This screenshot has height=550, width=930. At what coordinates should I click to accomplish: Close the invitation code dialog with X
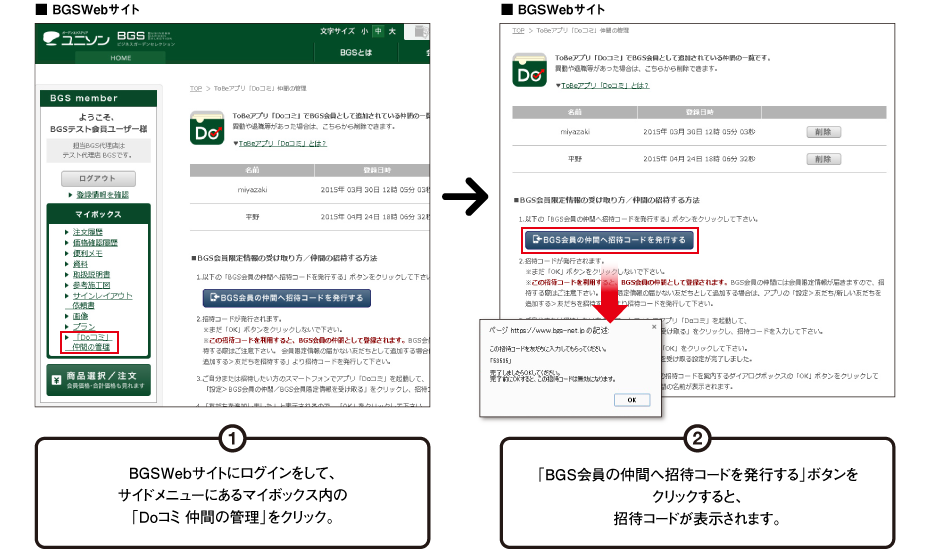pos(654,327)
